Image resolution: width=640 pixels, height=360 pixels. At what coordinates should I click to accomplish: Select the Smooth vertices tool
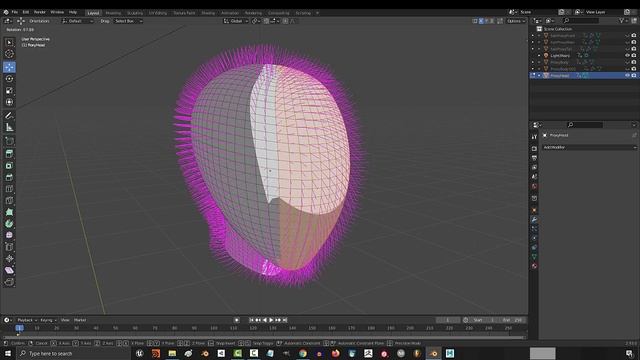tap(9, 236)
